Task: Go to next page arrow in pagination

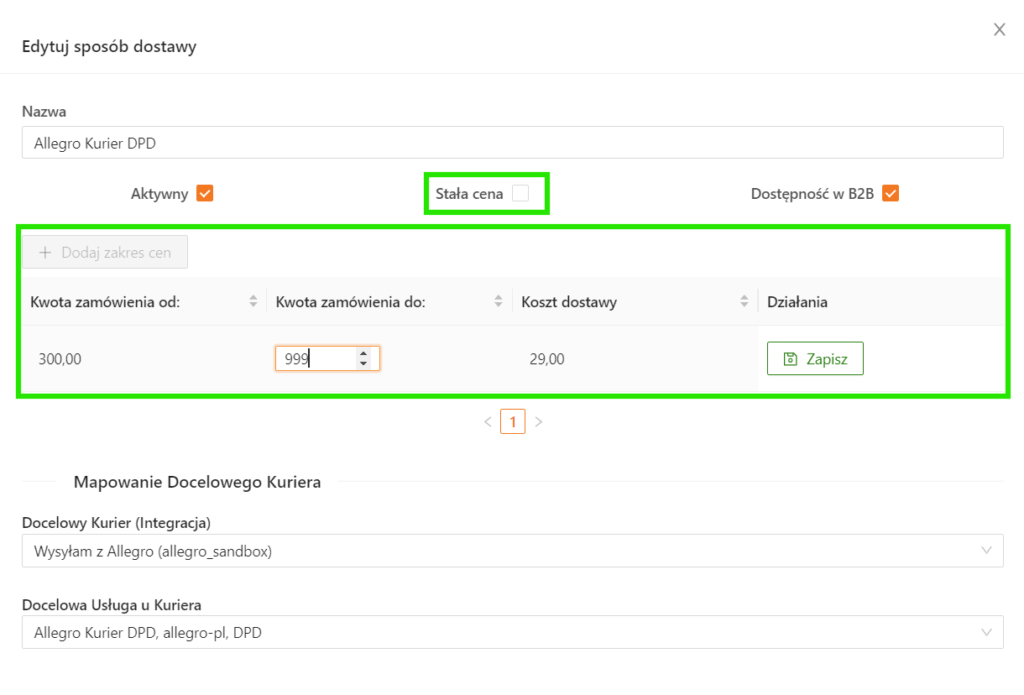Action: (538, 422)
